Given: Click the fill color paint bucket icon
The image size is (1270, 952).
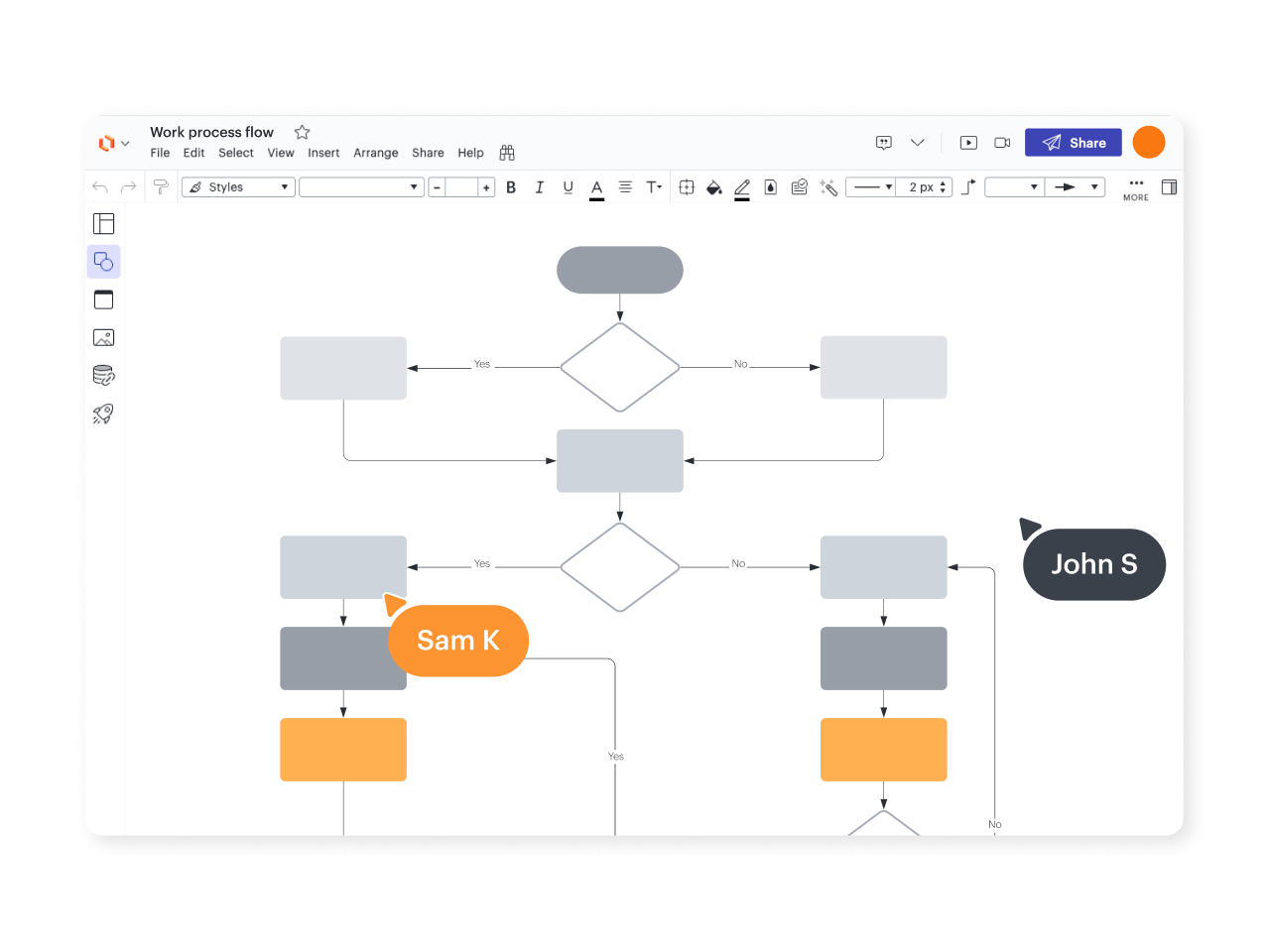Looking at the screenshot, I should click(713, 187).
